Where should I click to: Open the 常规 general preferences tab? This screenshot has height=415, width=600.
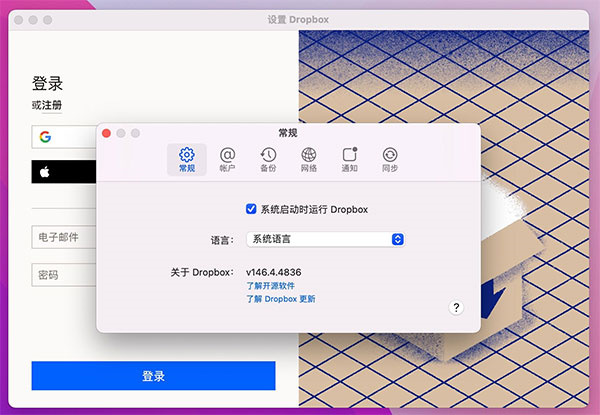(187, 159)
